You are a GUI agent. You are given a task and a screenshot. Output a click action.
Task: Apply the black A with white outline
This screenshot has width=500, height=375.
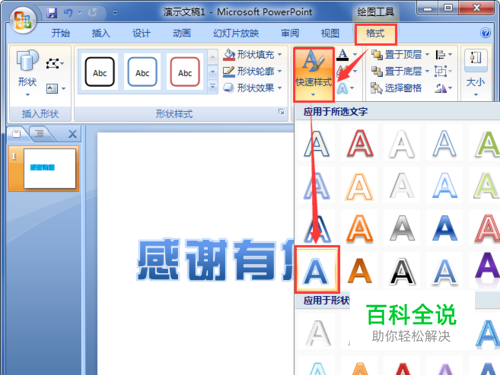tap(402, 272)
